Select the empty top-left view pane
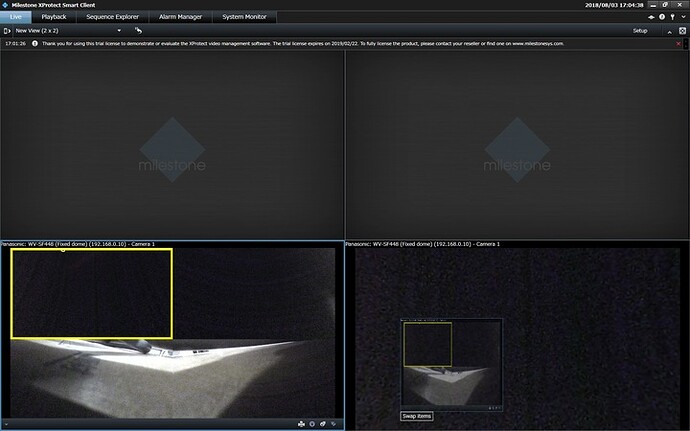Viewport: 690px width, 431px height. [172, 145]
